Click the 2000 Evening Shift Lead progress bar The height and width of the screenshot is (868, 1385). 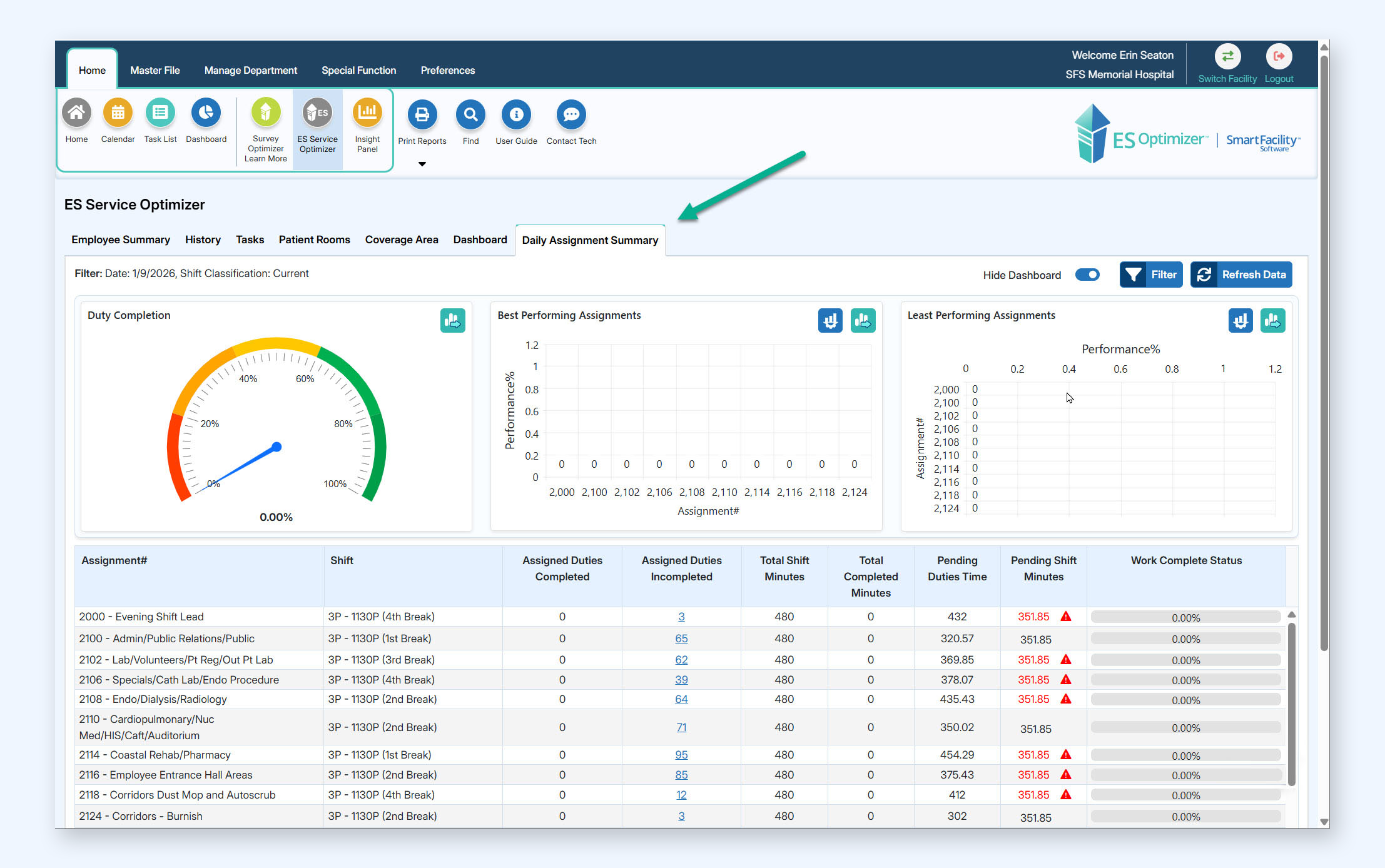pos(1185,617)
